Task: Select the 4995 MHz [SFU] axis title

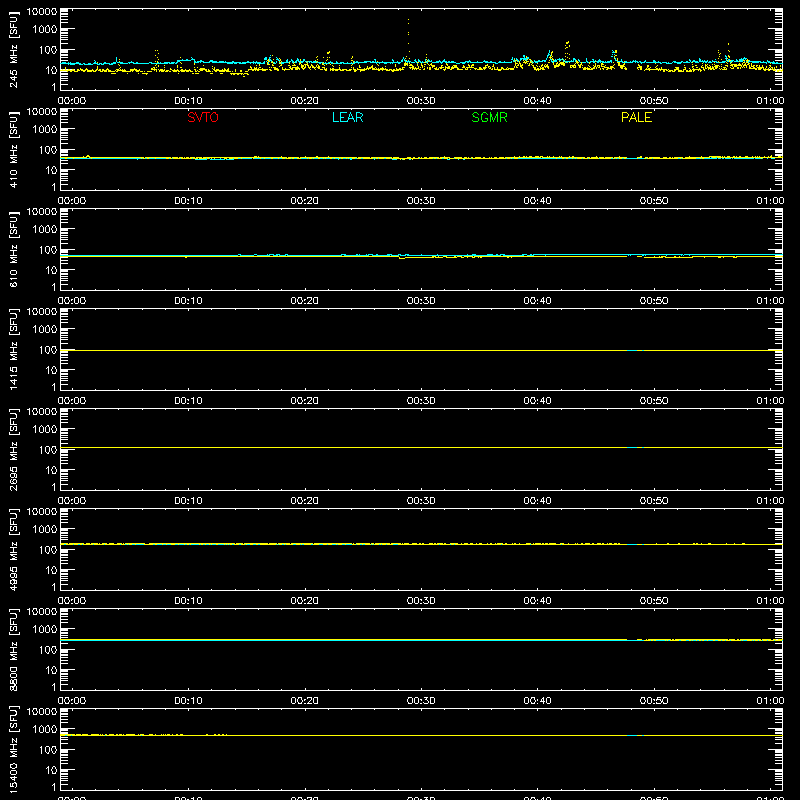Action: (x=13, y=550)
